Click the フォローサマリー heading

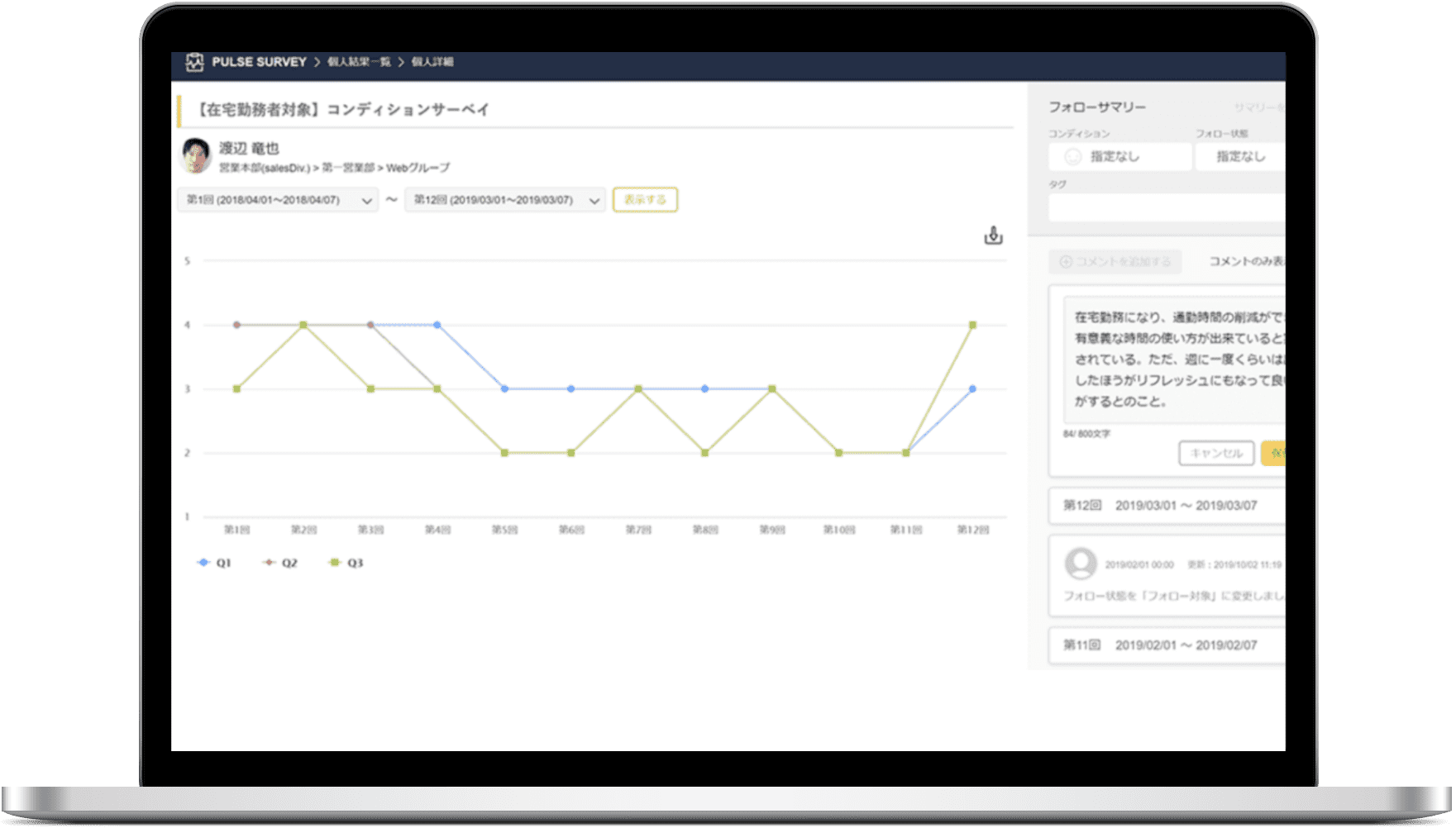coord(1097,107)
